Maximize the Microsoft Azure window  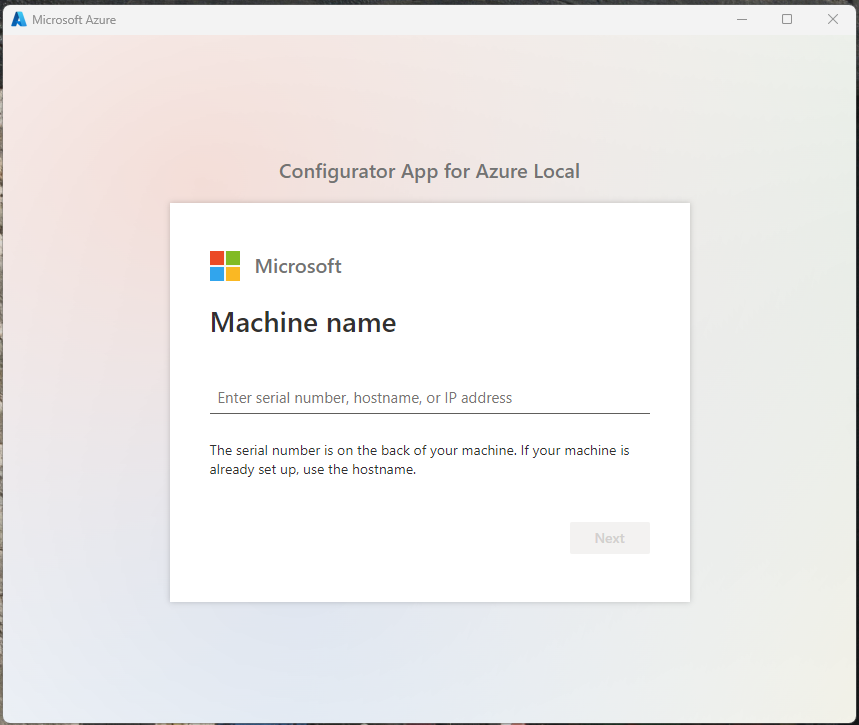click(x=787, y=19)
